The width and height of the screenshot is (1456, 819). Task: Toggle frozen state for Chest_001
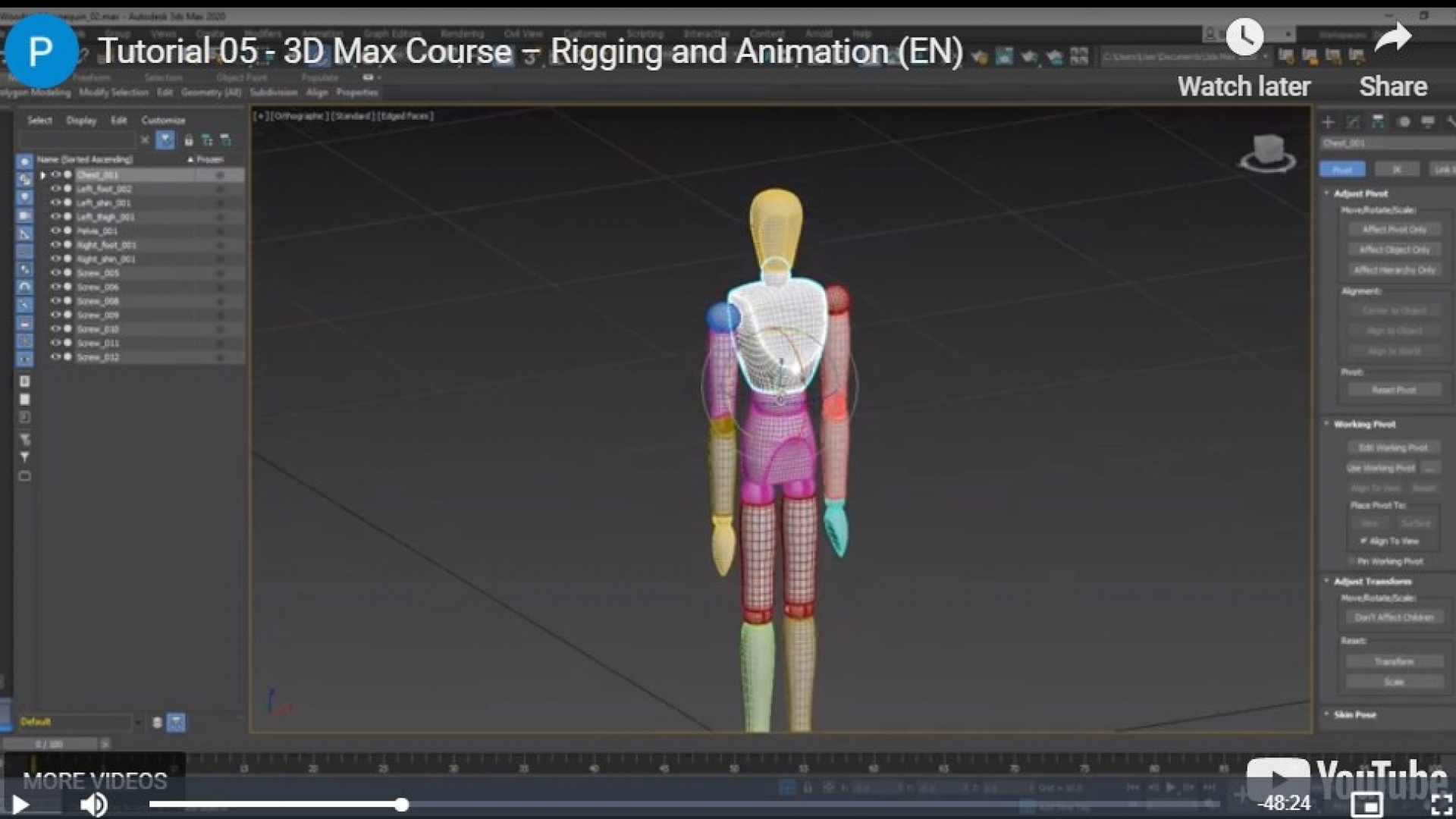[219, 175]
